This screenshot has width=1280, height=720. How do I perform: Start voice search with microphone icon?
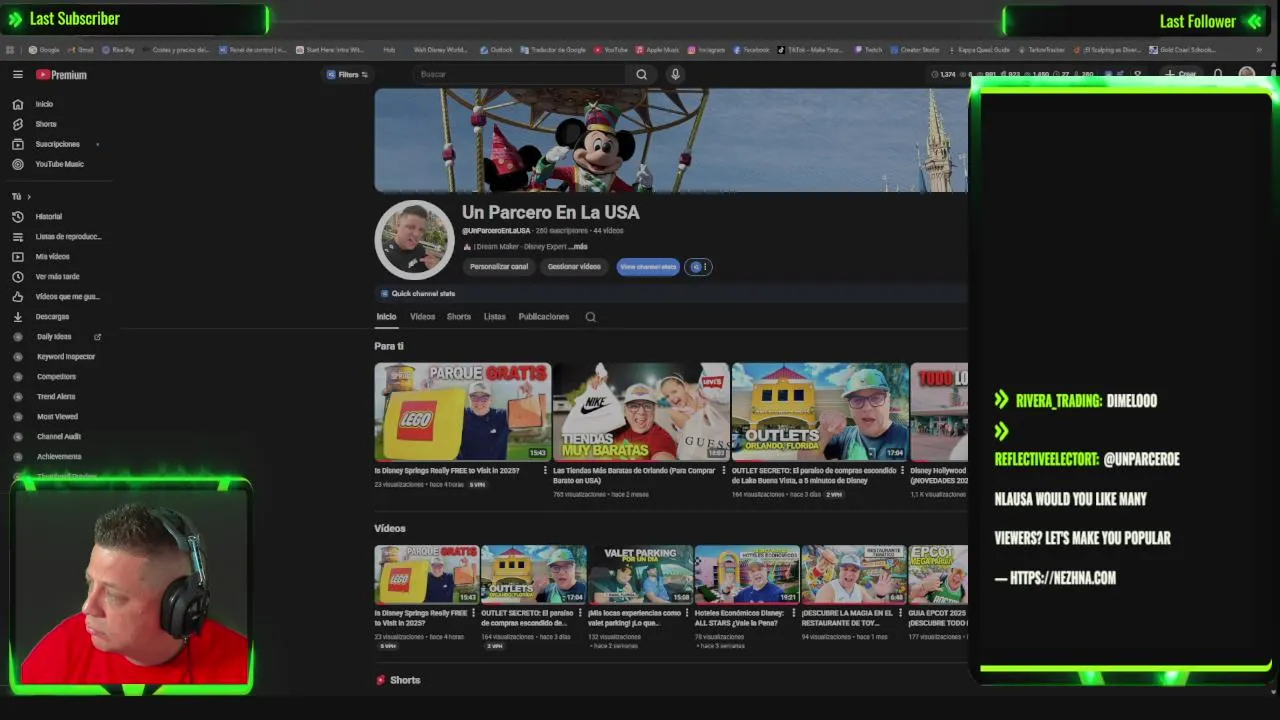[x=675, y=74]
